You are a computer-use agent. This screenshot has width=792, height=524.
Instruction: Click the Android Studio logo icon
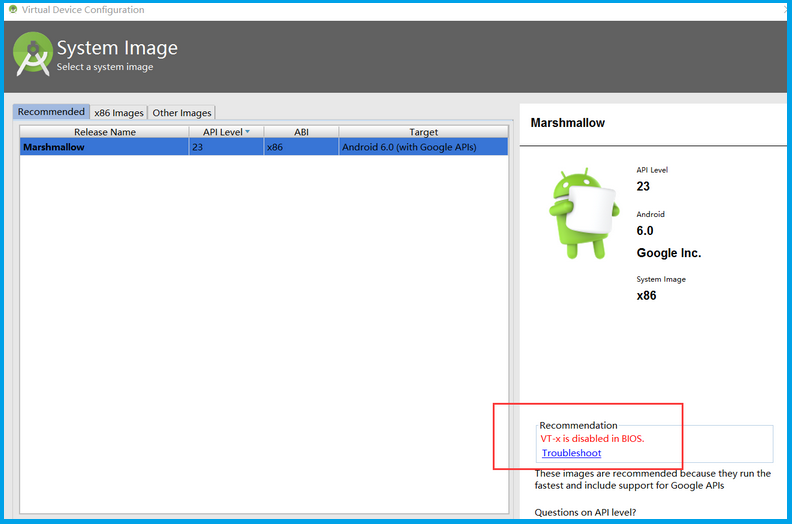tap(33, 54)
